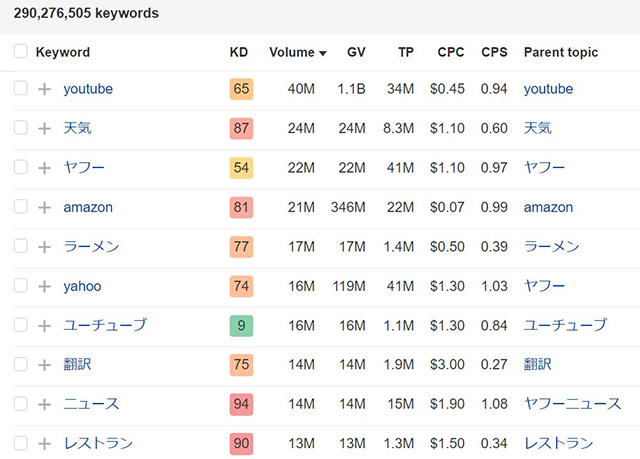Open the amazon keyword link
The height and width of the screenshot is (459, 640).
click(88, 207)
